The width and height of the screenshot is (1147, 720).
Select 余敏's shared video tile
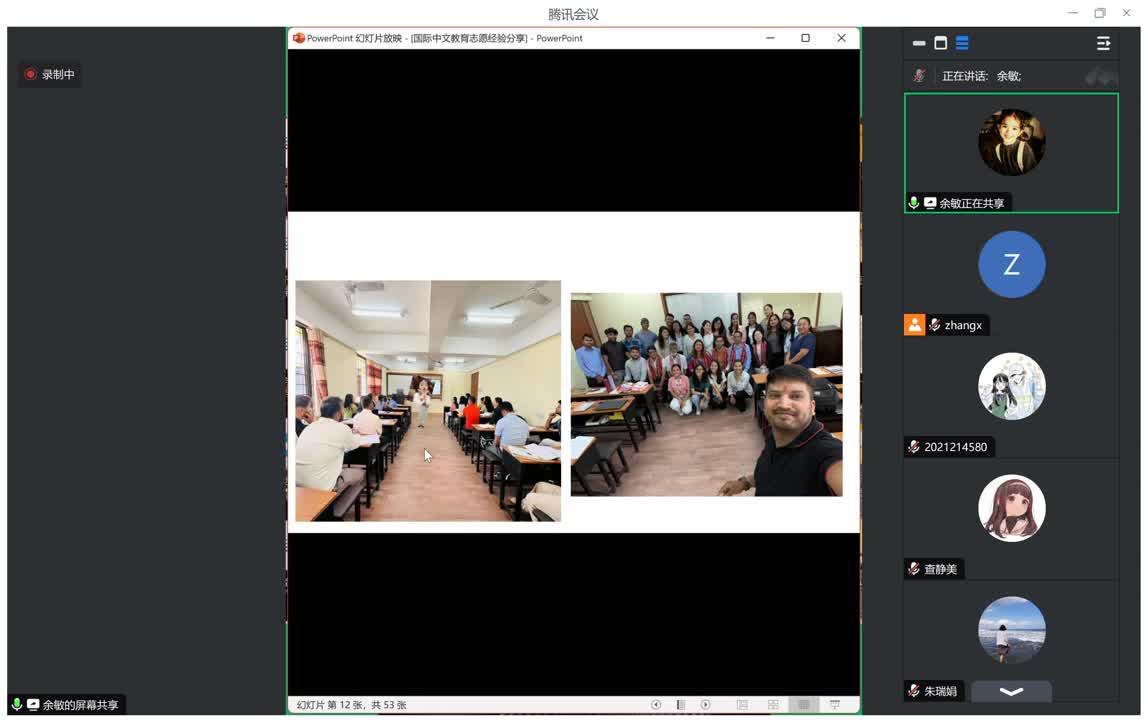(x=1011, y=152)
